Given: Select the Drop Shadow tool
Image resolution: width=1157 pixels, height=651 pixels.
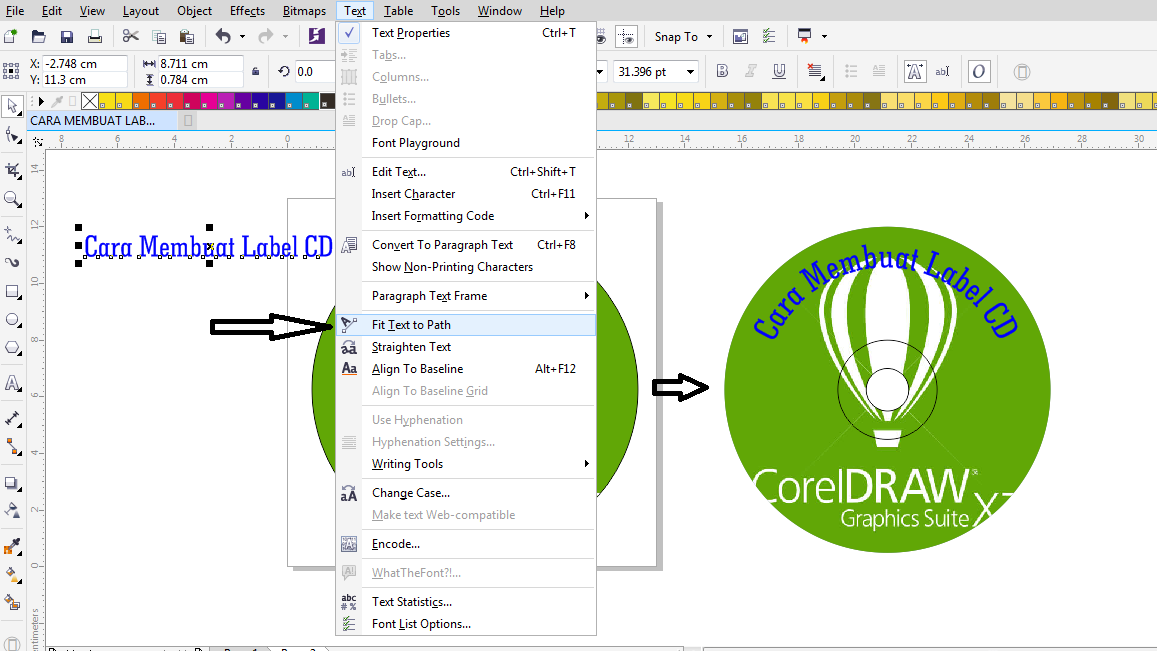Looking at the screenshot, I should point(12,483).
